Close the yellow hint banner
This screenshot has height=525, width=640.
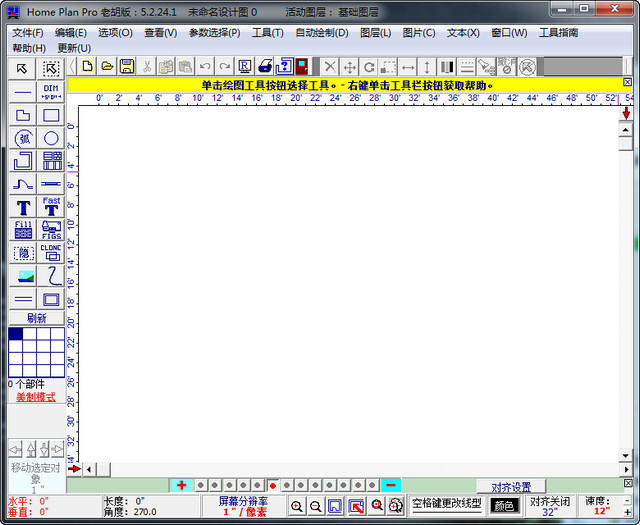point(628,82)
